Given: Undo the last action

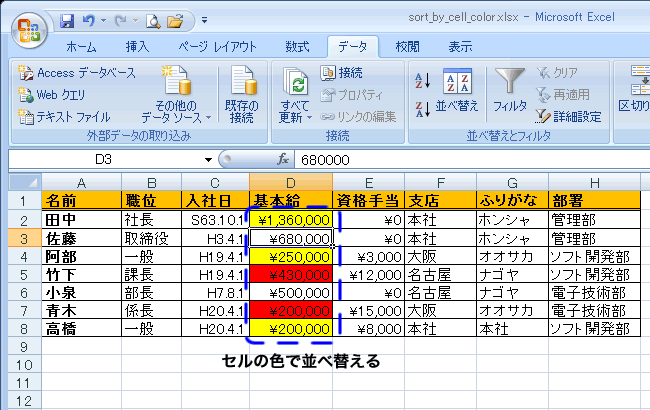Looking at the screenshot, I should (x=88, y=20).
